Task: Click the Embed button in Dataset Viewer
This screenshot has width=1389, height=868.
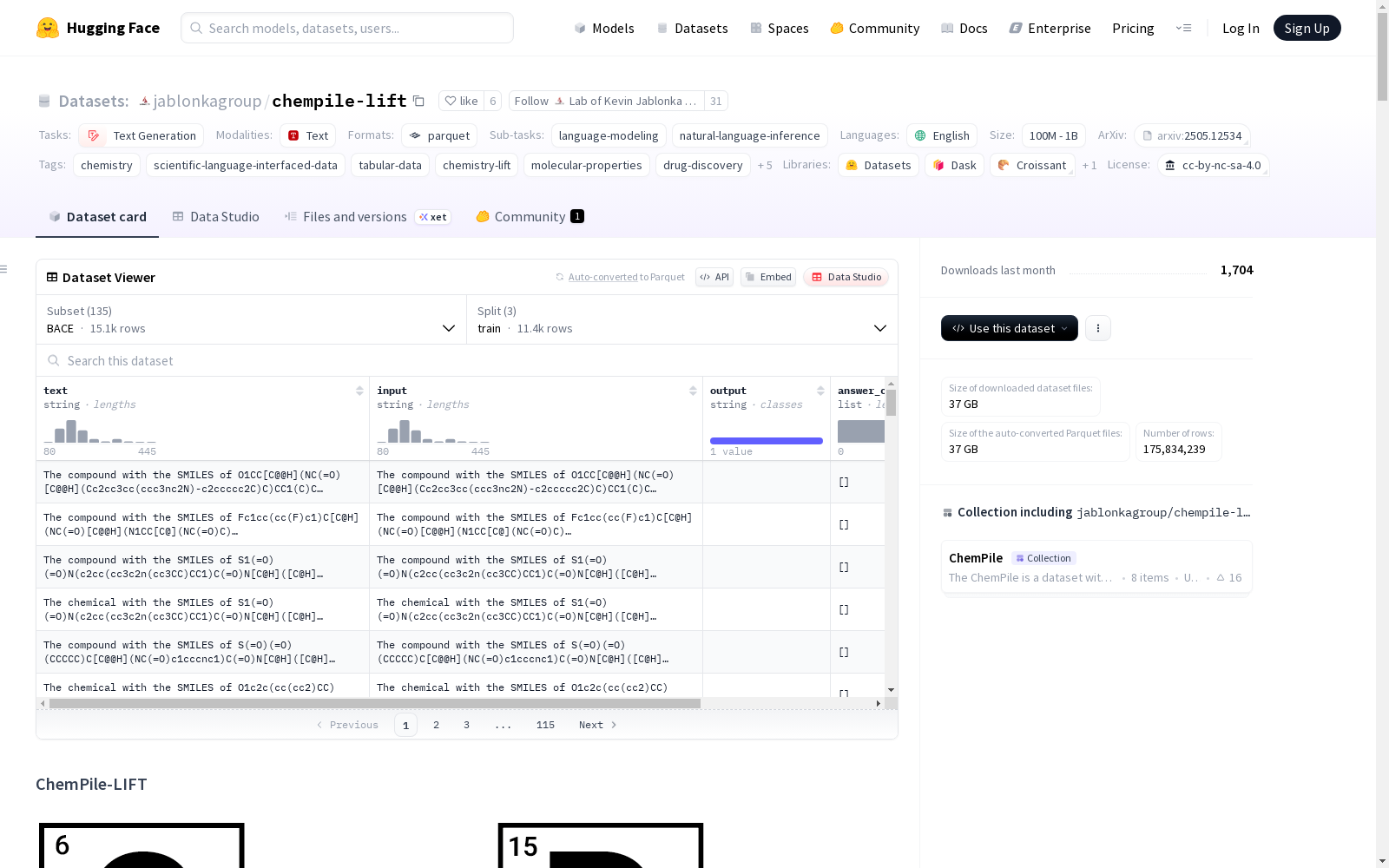Action: (x=768, y=277)
